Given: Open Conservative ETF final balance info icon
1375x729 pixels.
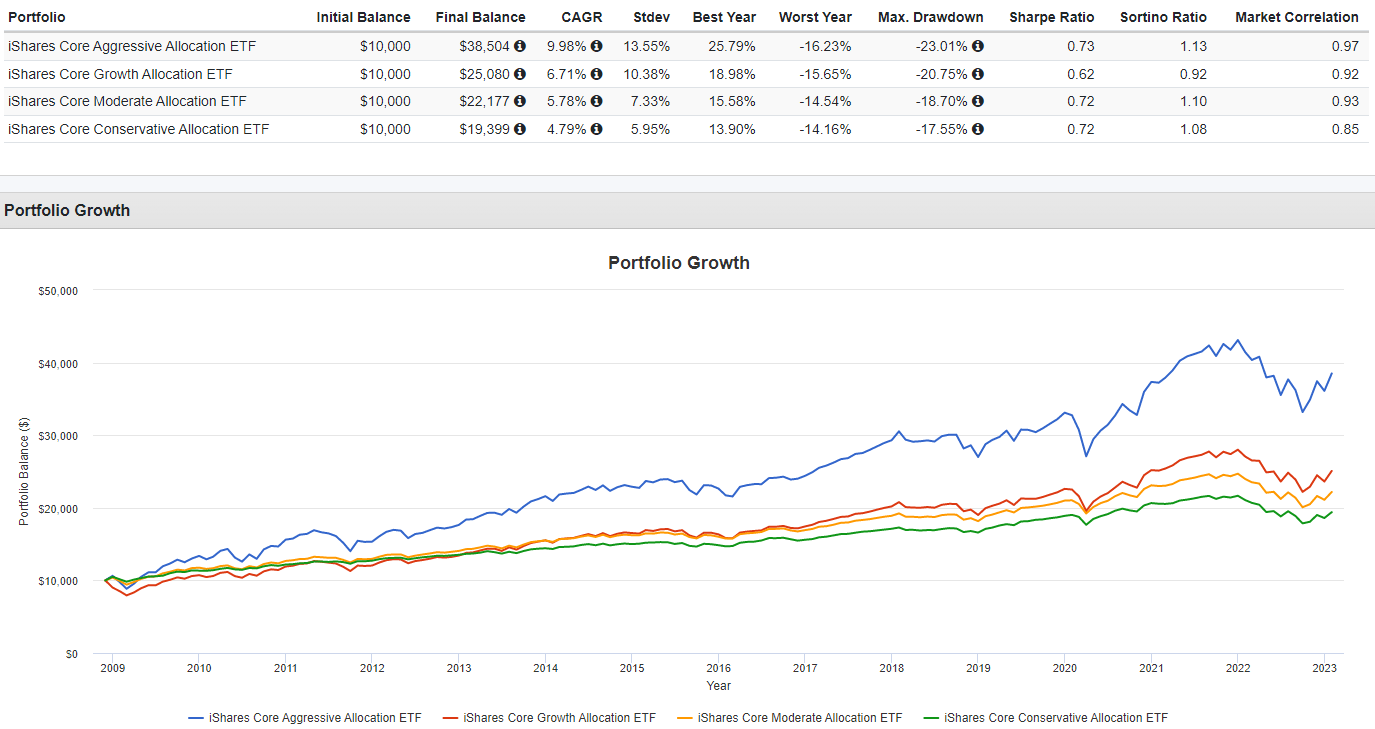Looking at the screenshot, I should tap(518, 129).
